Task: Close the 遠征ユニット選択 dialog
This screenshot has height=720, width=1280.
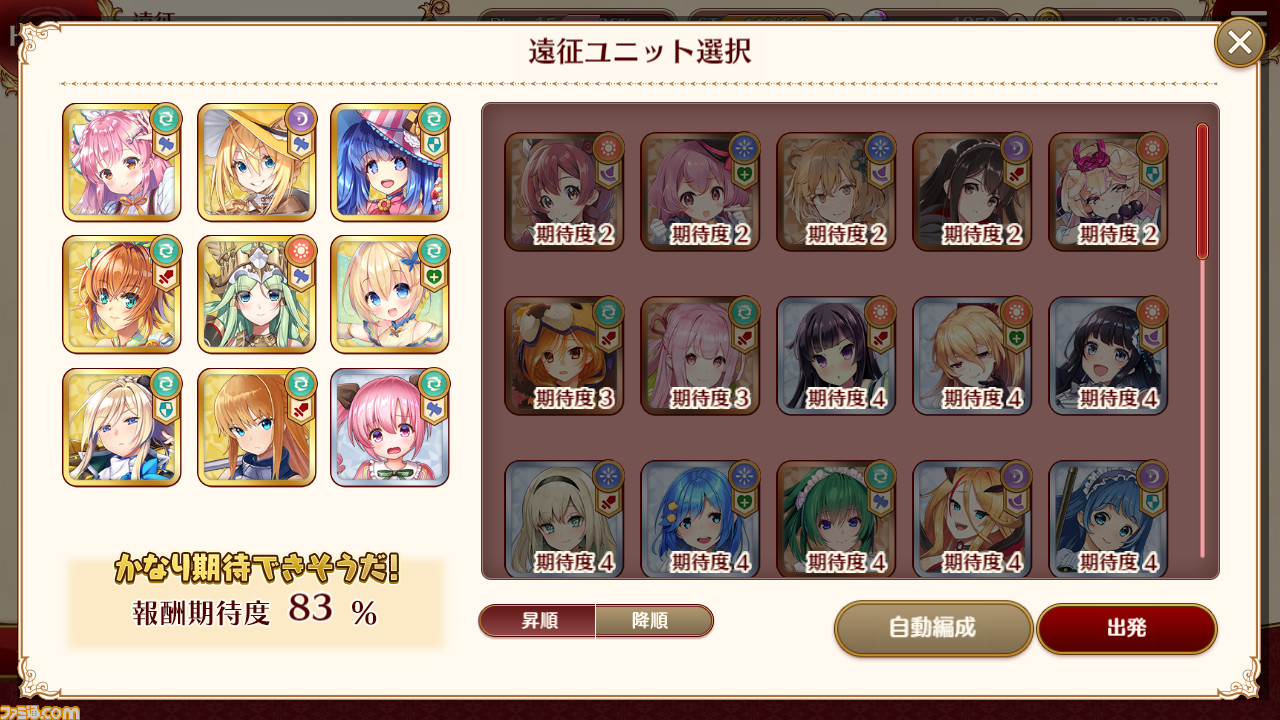Action: (1240, 43)
